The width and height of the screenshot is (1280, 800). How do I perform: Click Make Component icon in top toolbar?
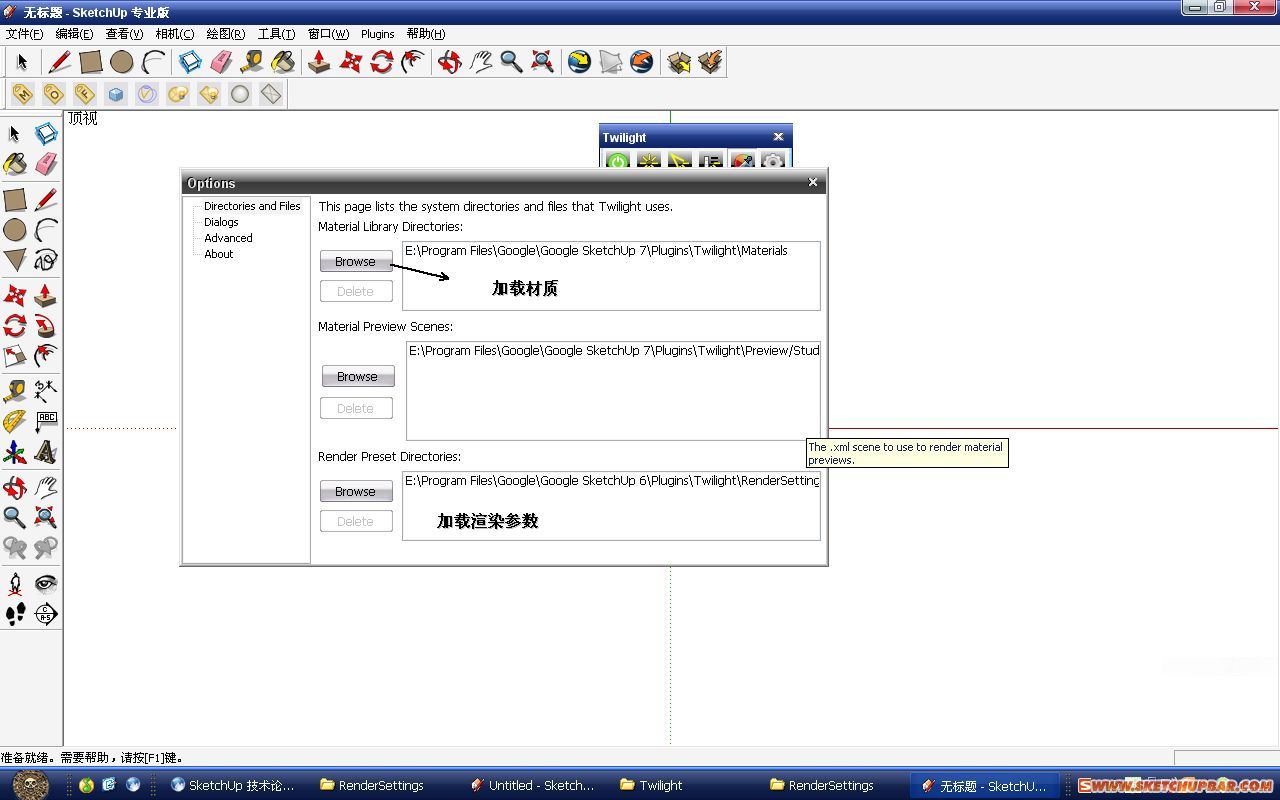coord(190,62)
